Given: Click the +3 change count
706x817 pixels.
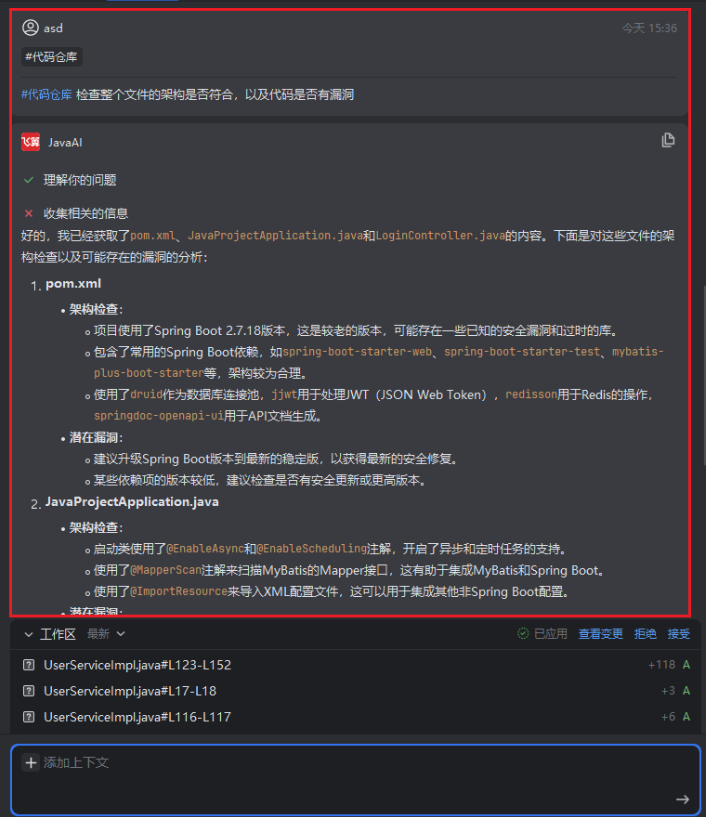Looking at the screenshot, I should [x=668, y=691].
